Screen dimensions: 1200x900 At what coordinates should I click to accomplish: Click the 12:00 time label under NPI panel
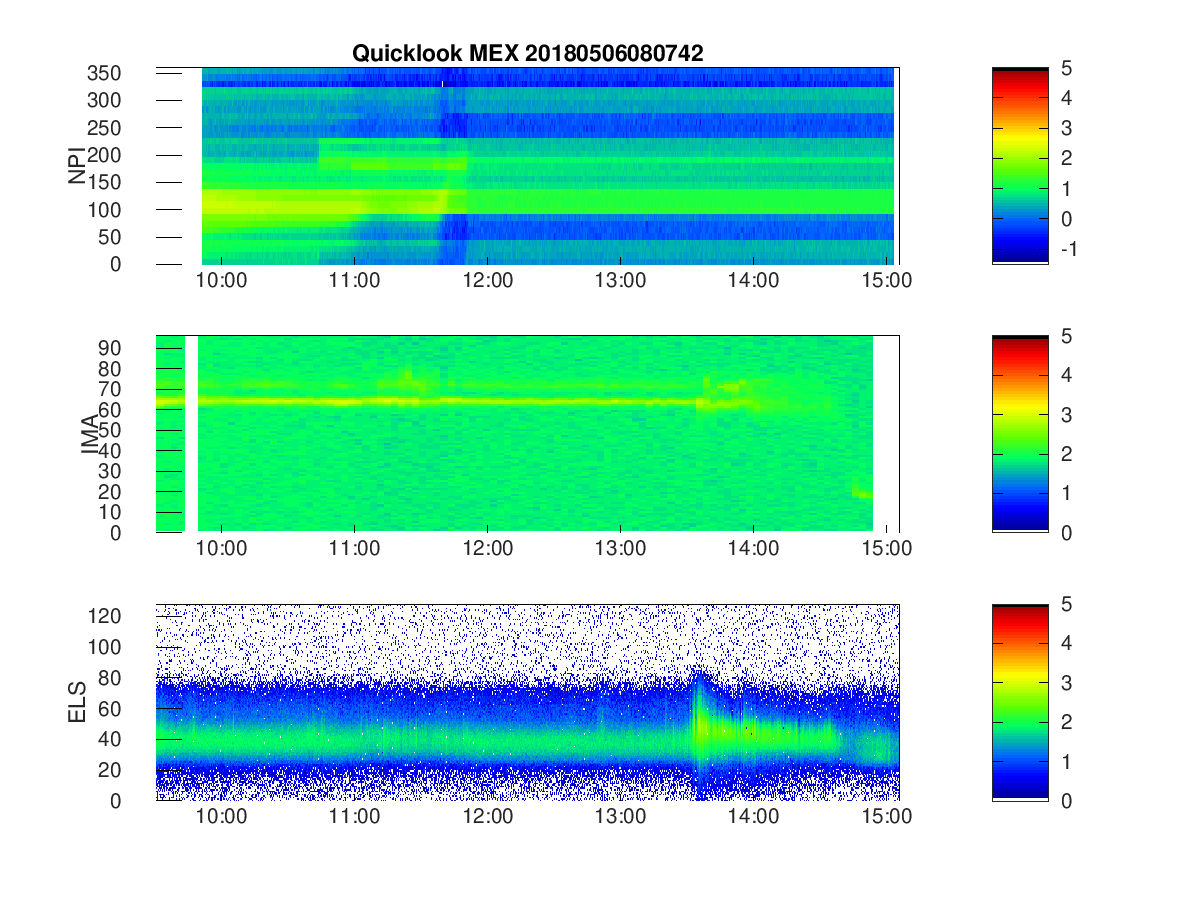point(487,280)
